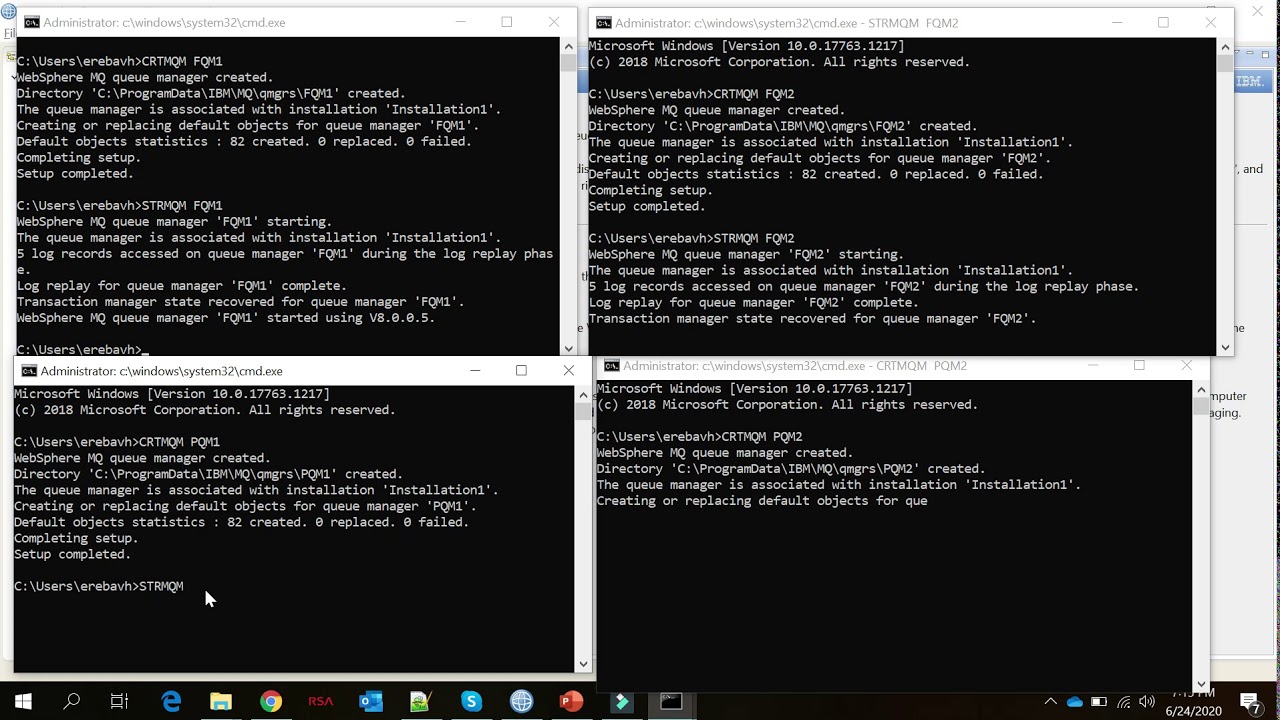Open the green-teal video editor taskbar icon
The width and height of the screenshot is (1280, 720).
pyautogui.click(x=621, y=701)
